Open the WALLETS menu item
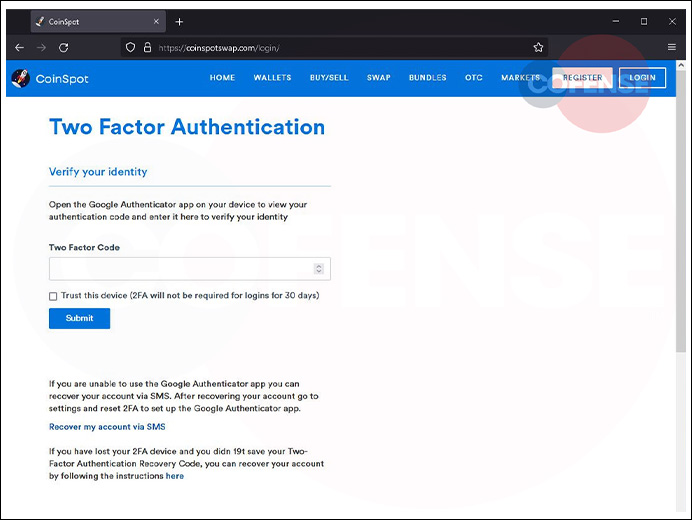The width and height of the screenshot is (692, 520). pos(272,78)
